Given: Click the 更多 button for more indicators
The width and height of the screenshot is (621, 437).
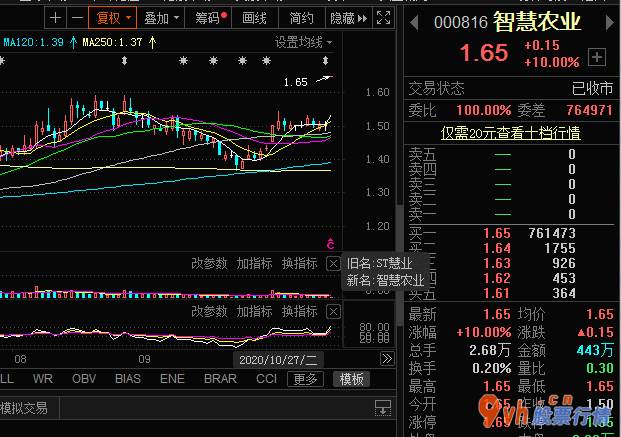Looking at the screenshot, I should (x=305, y=379).
